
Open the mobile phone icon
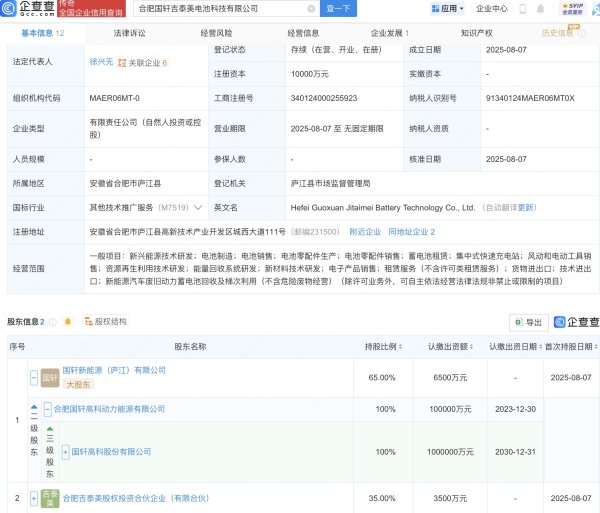(522, 8)
